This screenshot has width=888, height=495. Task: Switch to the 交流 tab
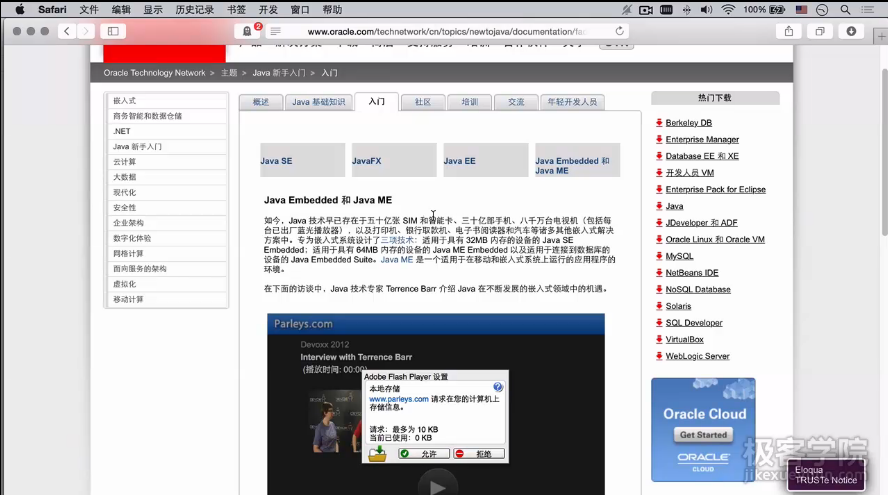(x=516, y=102)
